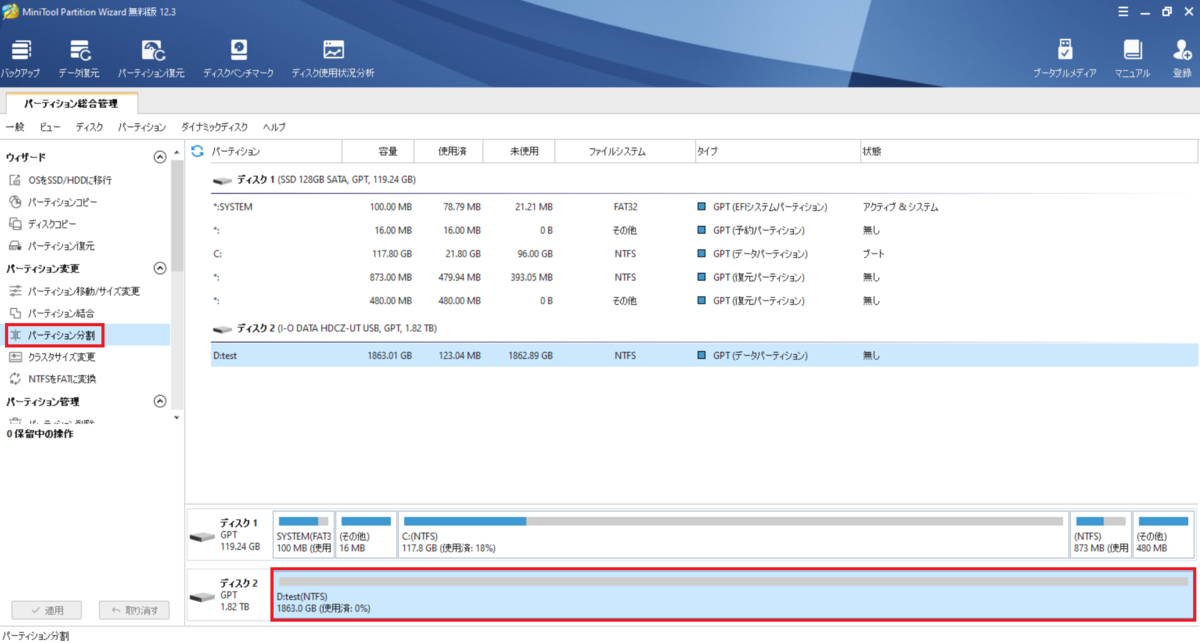Choose パーティション移動/サイズ変更

tap(74, 291)
